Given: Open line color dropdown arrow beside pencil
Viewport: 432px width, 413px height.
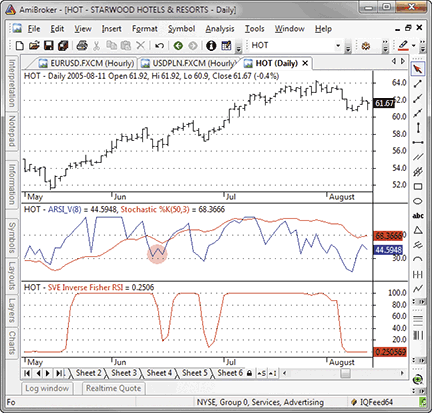Looking at the screenshot, I should [414, 46].
